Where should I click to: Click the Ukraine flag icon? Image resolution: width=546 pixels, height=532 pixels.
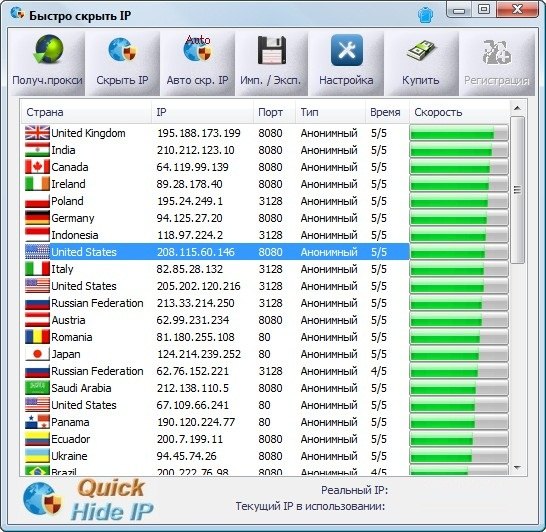pyautogui.click(x=37, y=456)
